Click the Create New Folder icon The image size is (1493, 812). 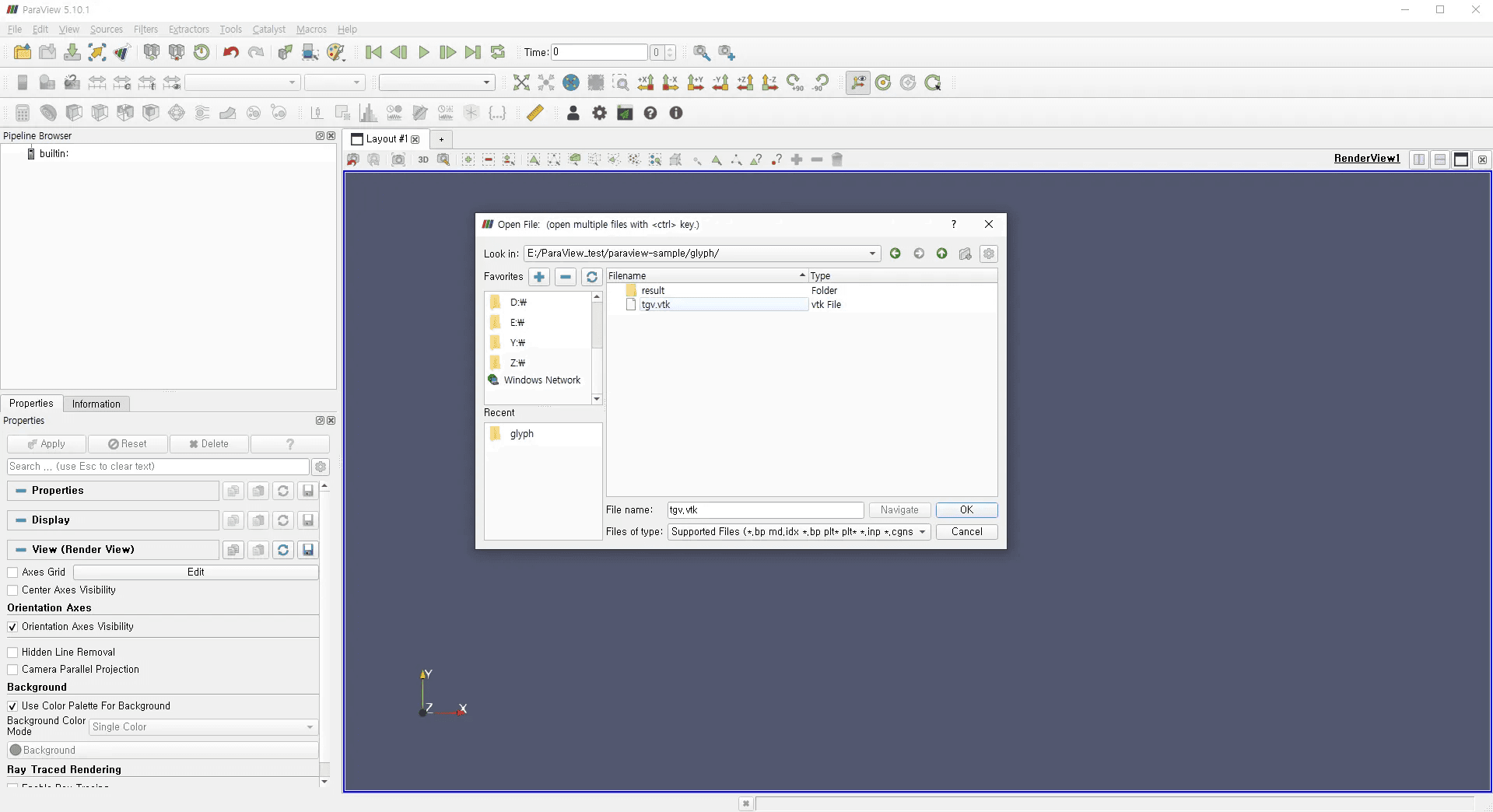click(x=965, y=254)
